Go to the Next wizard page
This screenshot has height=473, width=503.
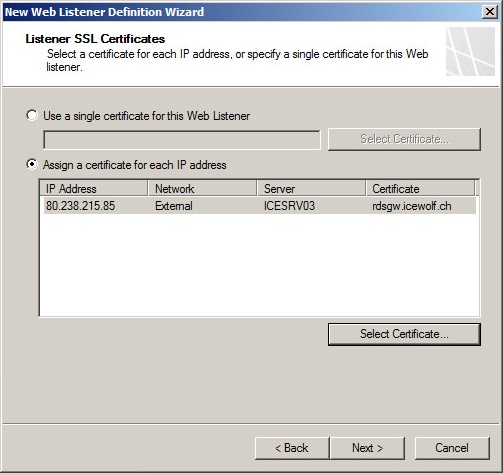point(367,448)
